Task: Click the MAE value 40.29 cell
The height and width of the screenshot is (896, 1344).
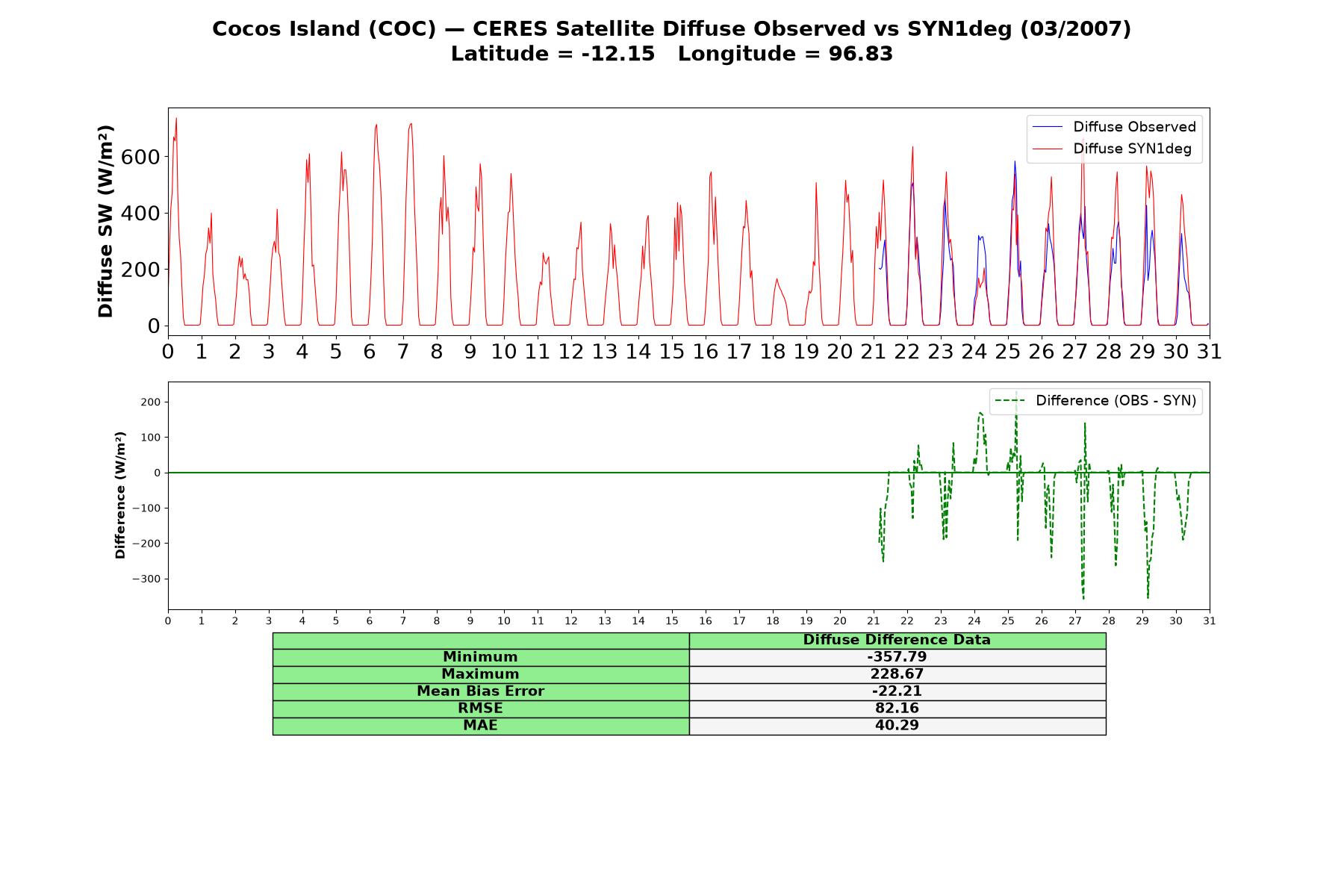Action: [897, 726]
